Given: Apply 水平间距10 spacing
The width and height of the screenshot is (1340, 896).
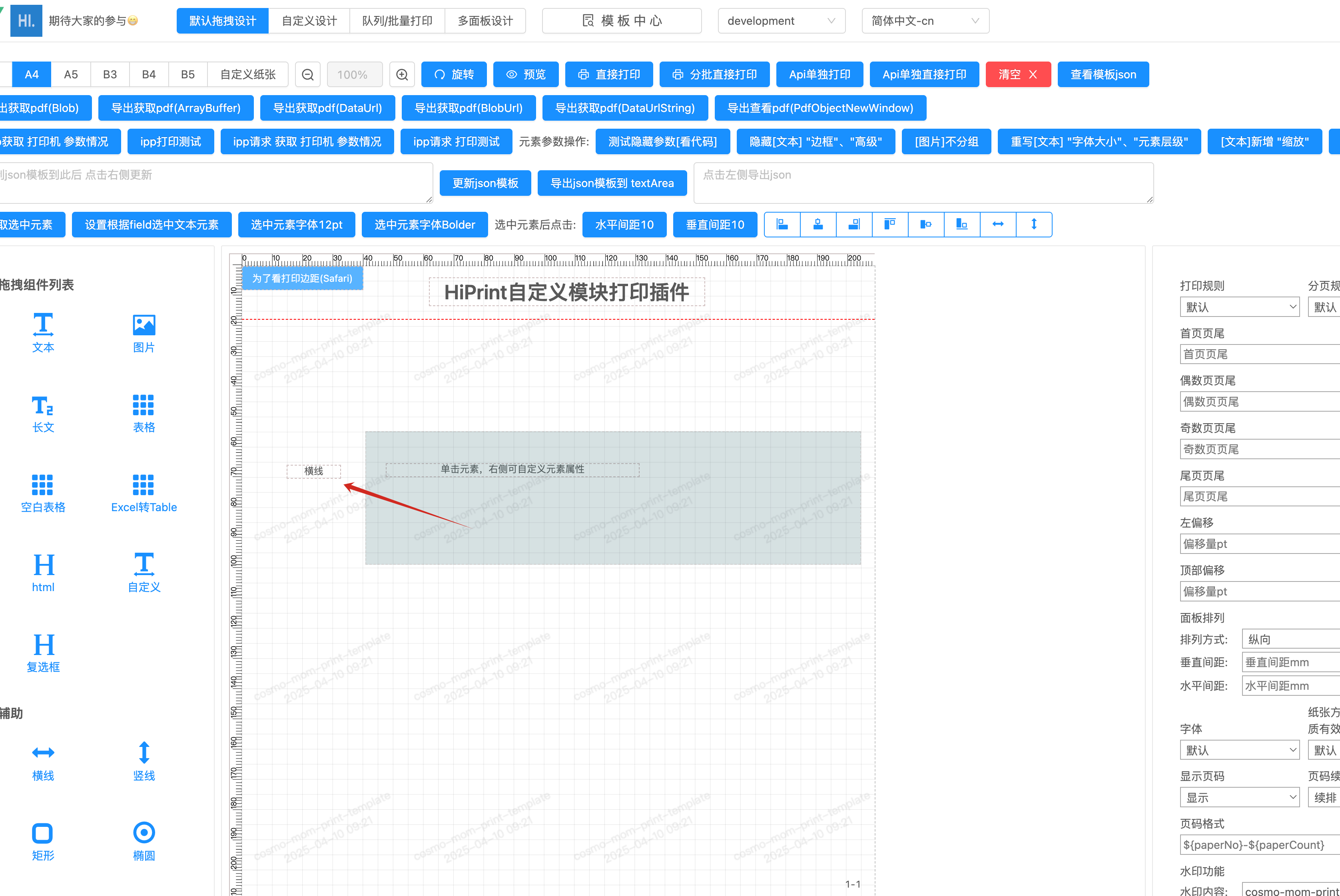Looking at the screenshot, I should [624, 225].
